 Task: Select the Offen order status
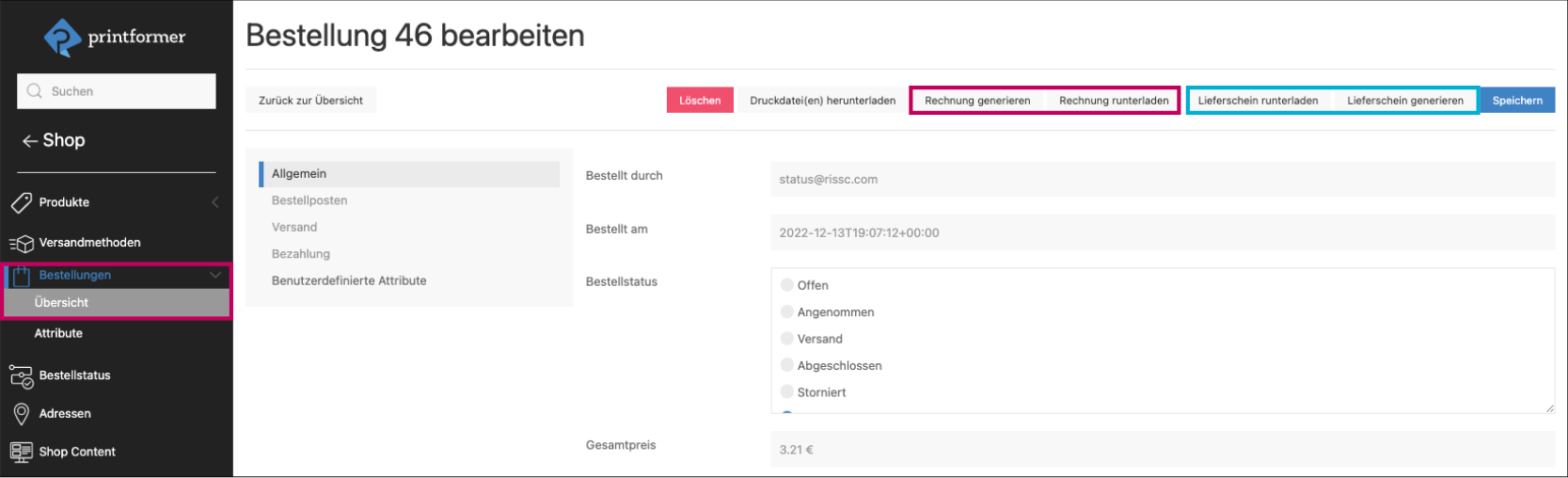787,285
